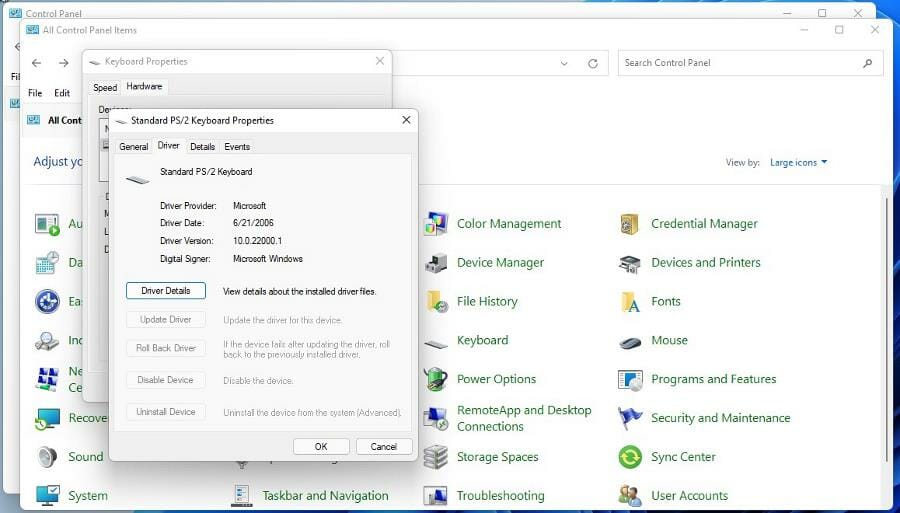This screenshot has height=513, width=900.
Task: Click the Standard PS/2 Keyboard device name
Action: pos(206,172)
